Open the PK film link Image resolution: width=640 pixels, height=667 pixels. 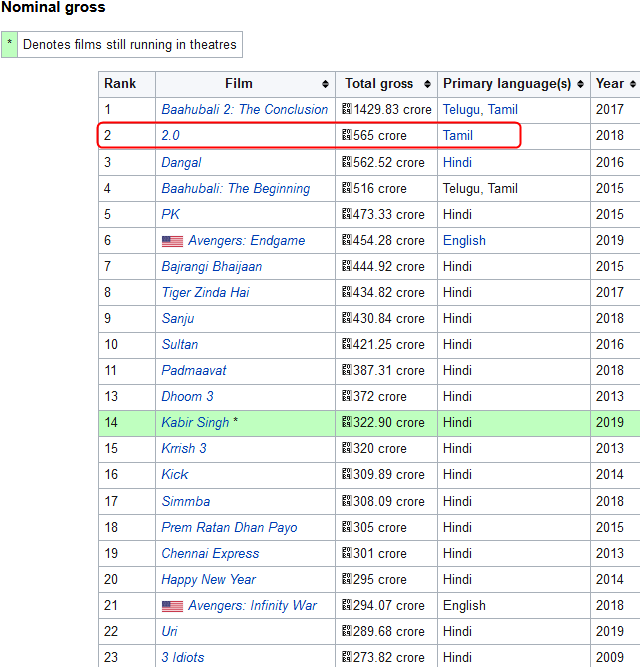tap(171, 214)
